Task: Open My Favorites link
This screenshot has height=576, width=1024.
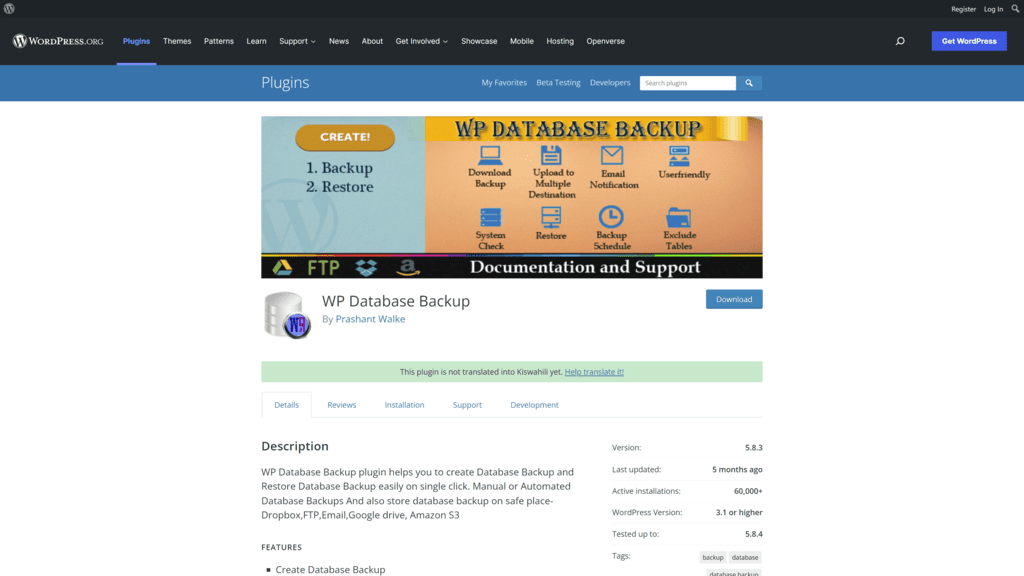Action: click(x=504, y=83)
